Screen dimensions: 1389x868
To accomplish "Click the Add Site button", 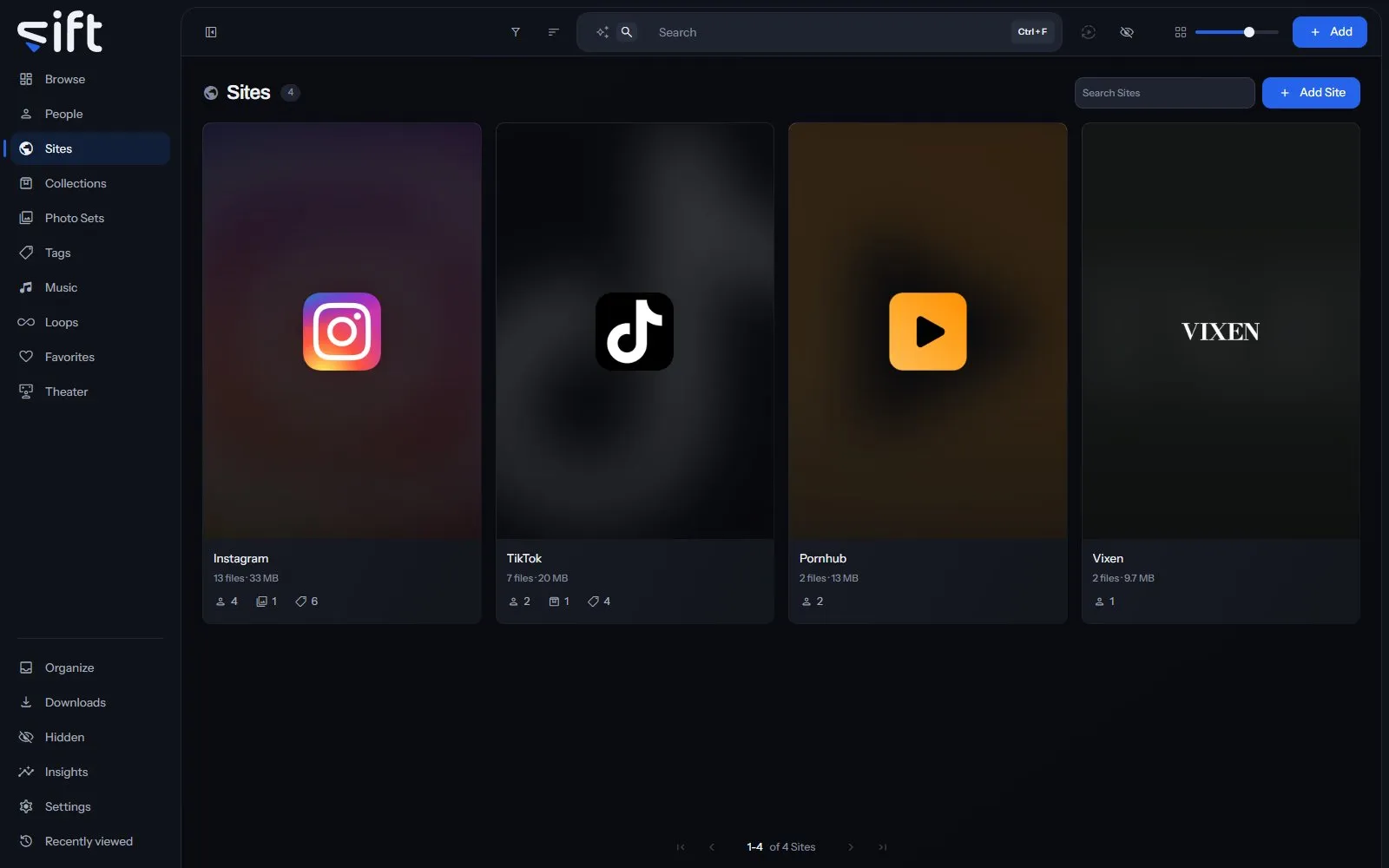I will pyautogui.click(x=1311, y=93).
